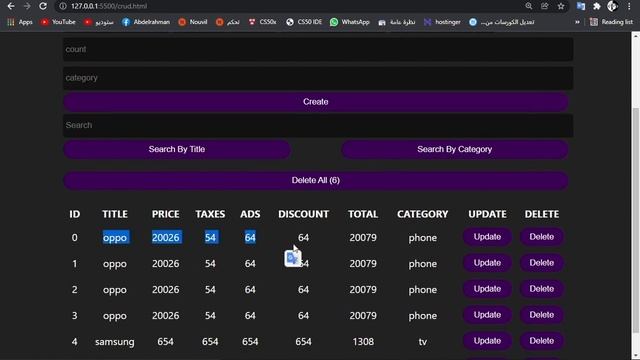Viewport: 640px width, 360px height.
Task: Delete the product with ID 3
Action: (542, 315)
